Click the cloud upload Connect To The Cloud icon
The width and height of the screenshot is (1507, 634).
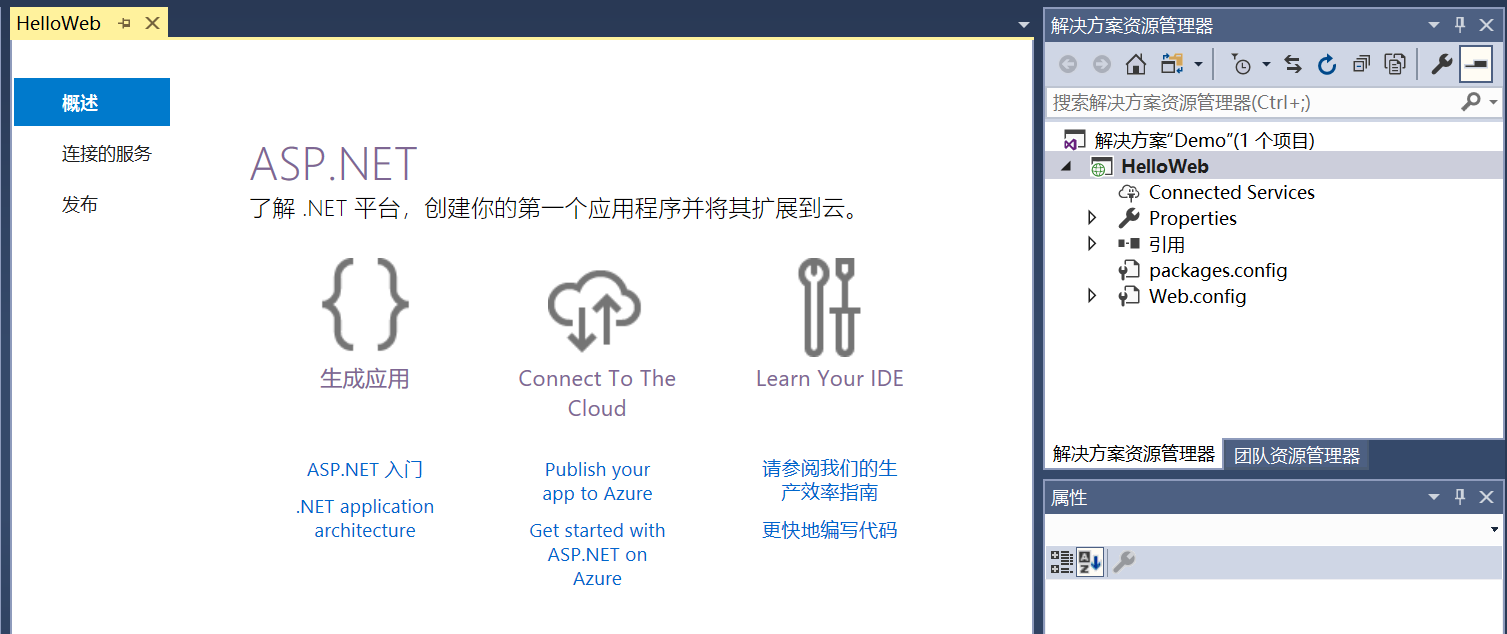(594, 311)
